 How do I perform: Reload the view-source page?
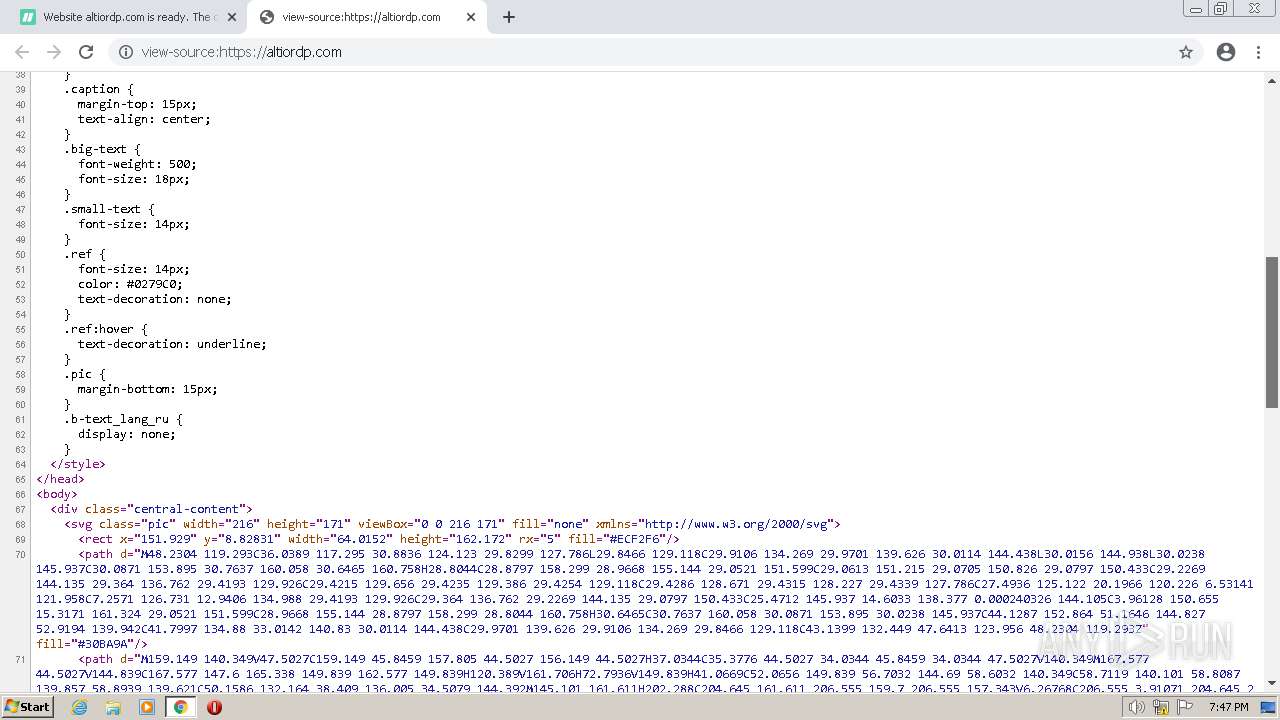[x=86, y=52]
